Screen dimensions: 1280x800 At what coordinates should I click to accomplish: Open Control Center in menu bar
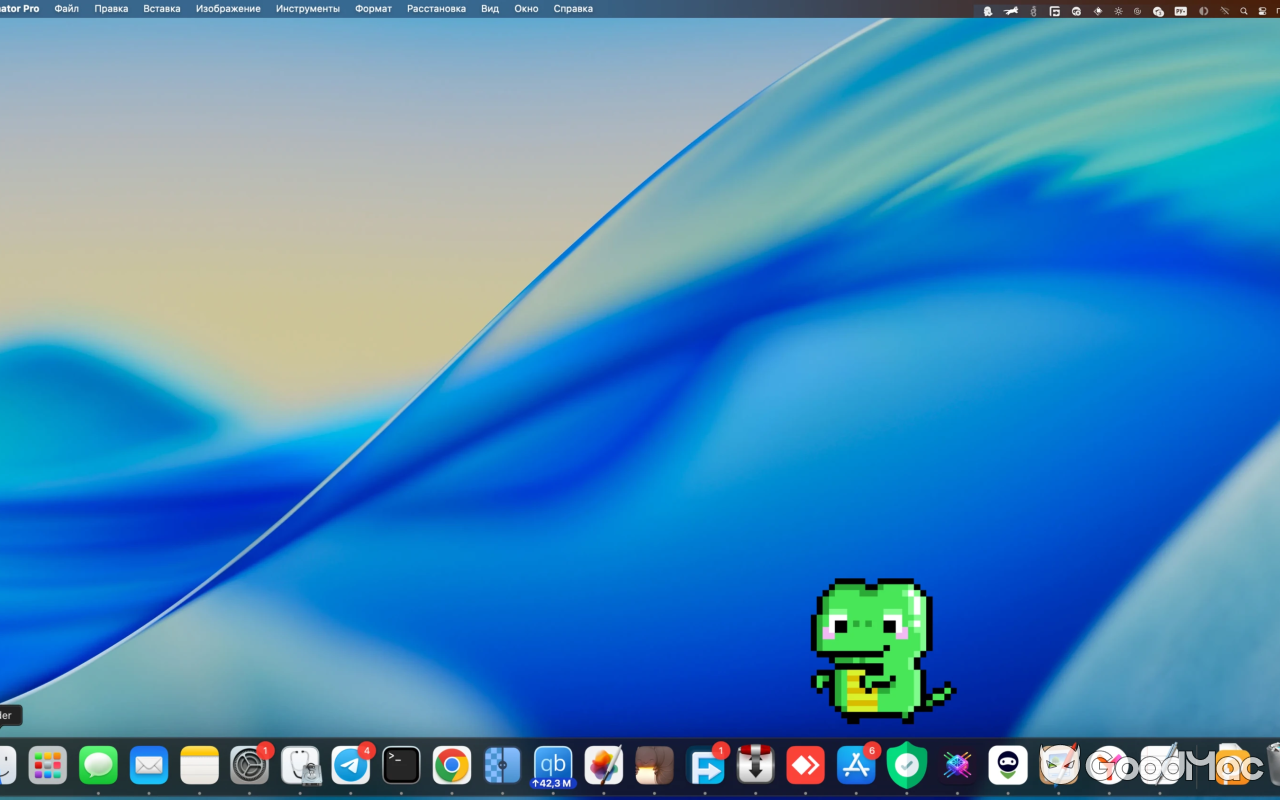(1261, 11)
